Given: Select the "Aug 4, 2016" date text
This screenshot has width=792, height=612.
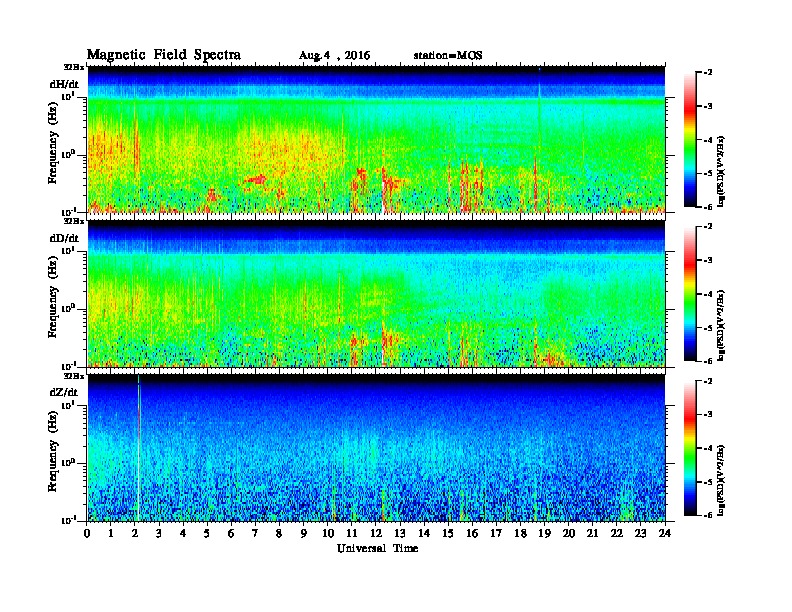Looking at the screenshot, I should pos(334,56).
